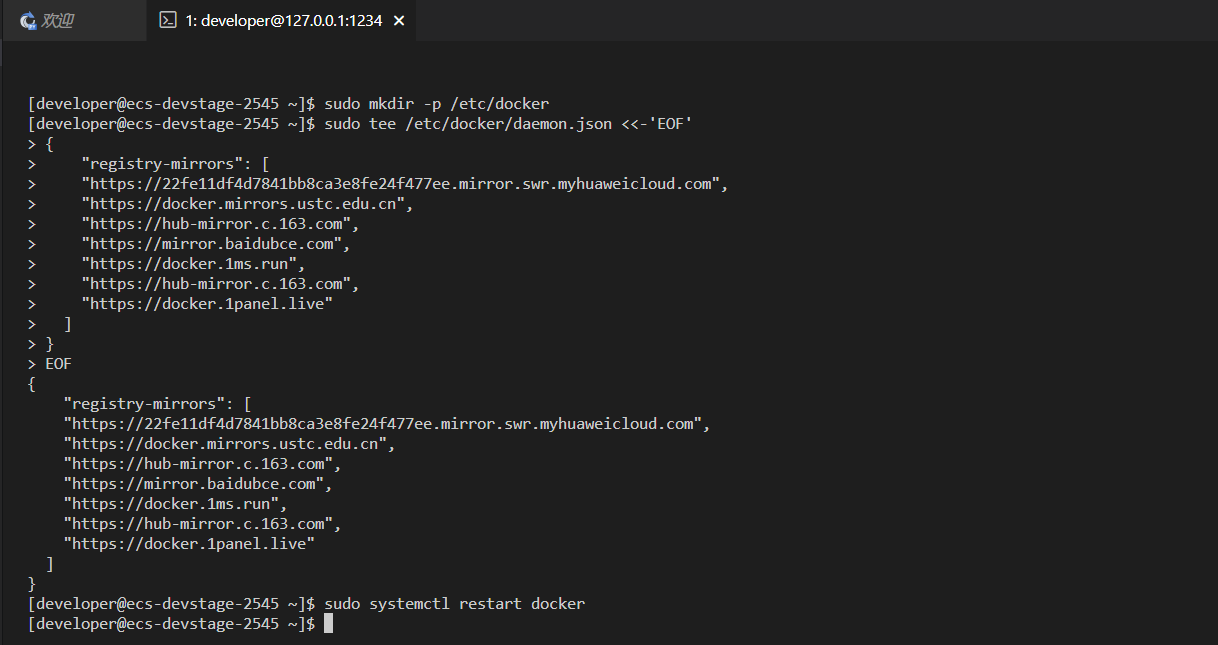This screenshot has height=645, width=1218.
Task: Click the empty tab bar area right of the terminal tab
Action: tap(800, 21)
